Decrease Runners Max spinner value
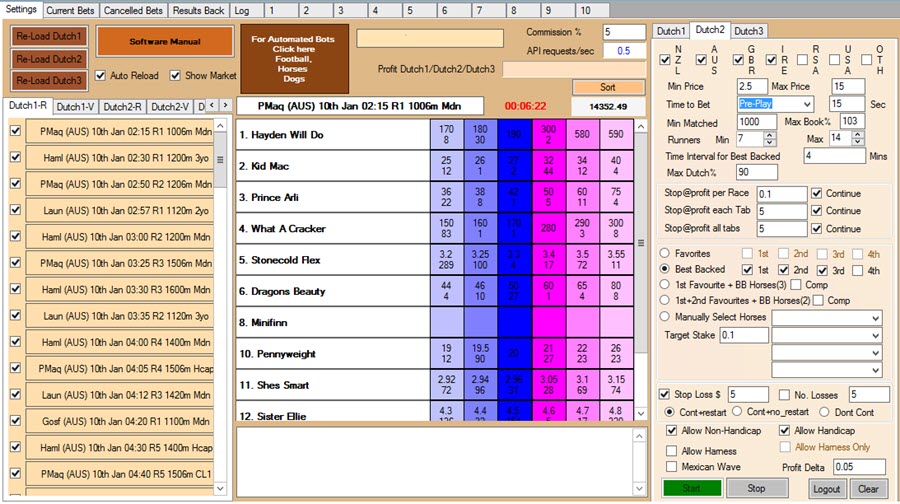900x504 pixels. (858, 143)
